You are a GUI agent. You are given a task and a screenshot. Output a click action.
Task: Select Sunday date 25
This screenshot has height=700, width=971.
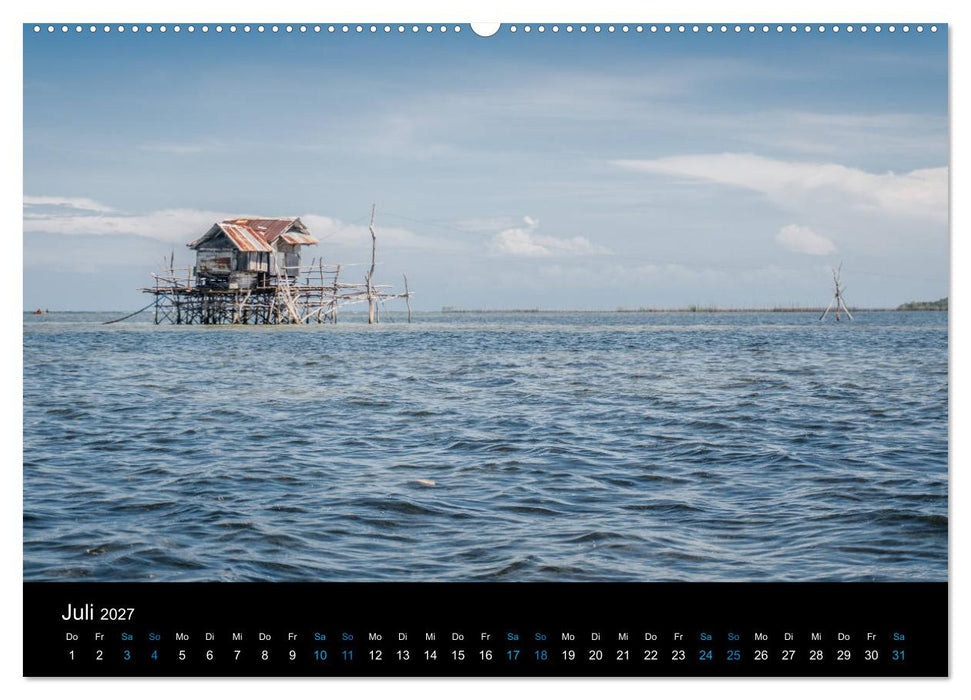[733, 655]
